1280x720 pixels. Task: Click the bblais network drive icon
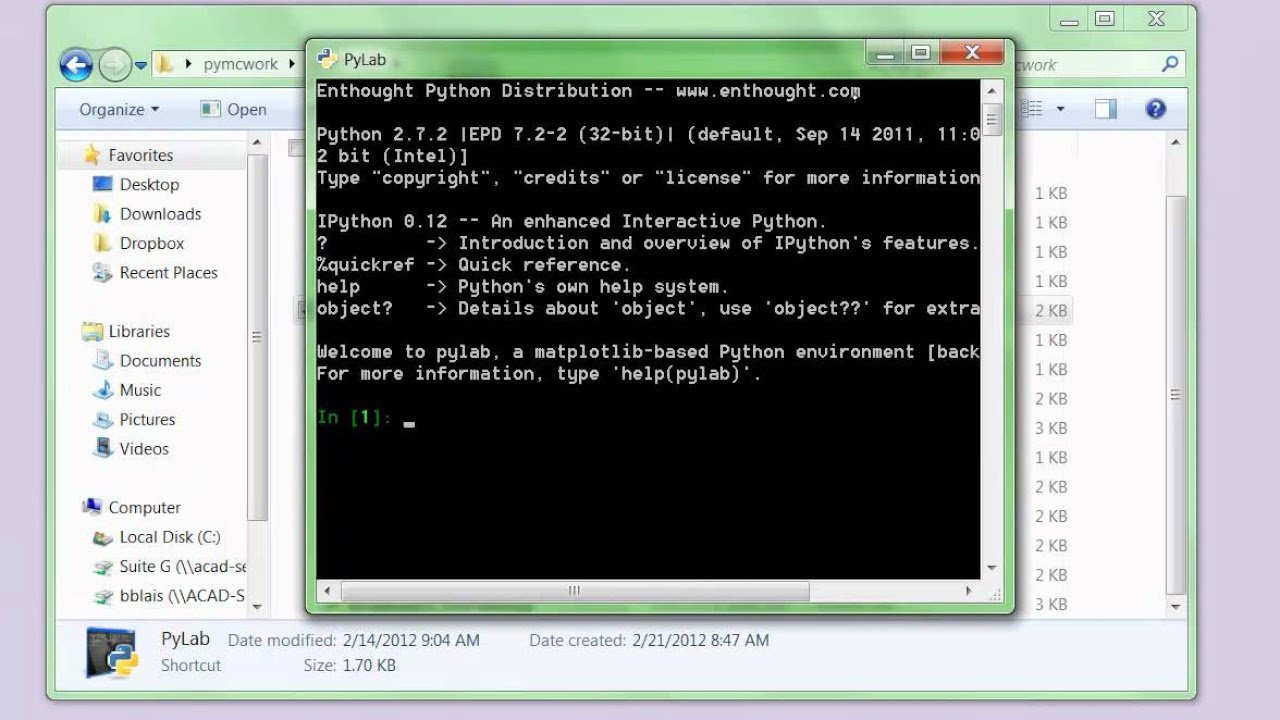click(x=102, y=596)
